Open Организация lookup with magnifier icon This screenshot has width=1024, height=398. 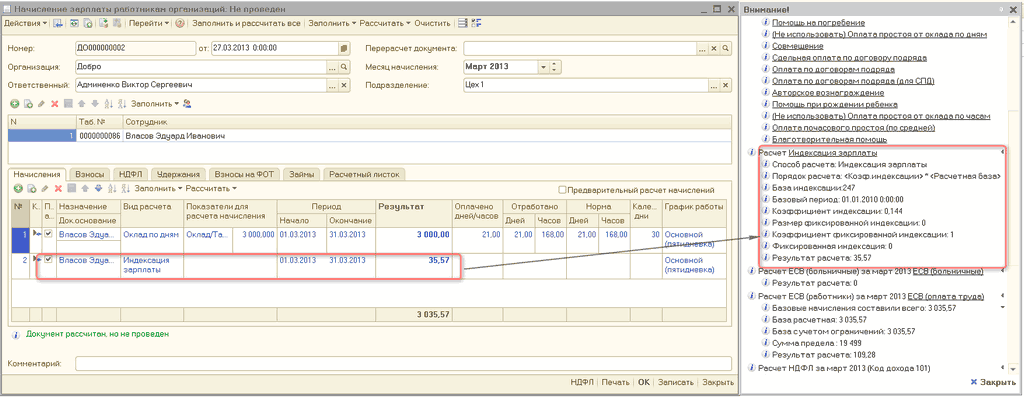[344, 67]
